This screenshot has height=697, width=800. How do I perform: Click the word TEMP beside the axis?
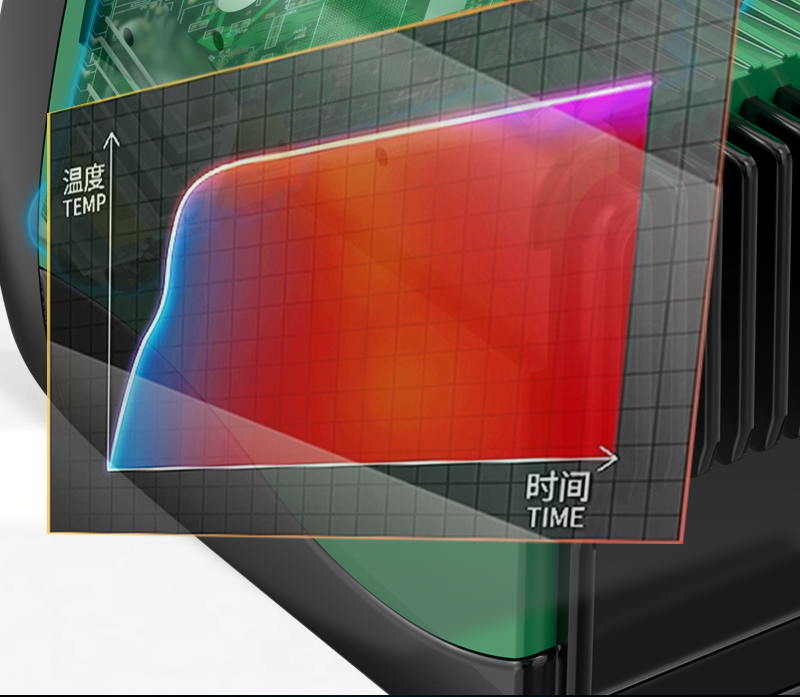coord(82,207)
